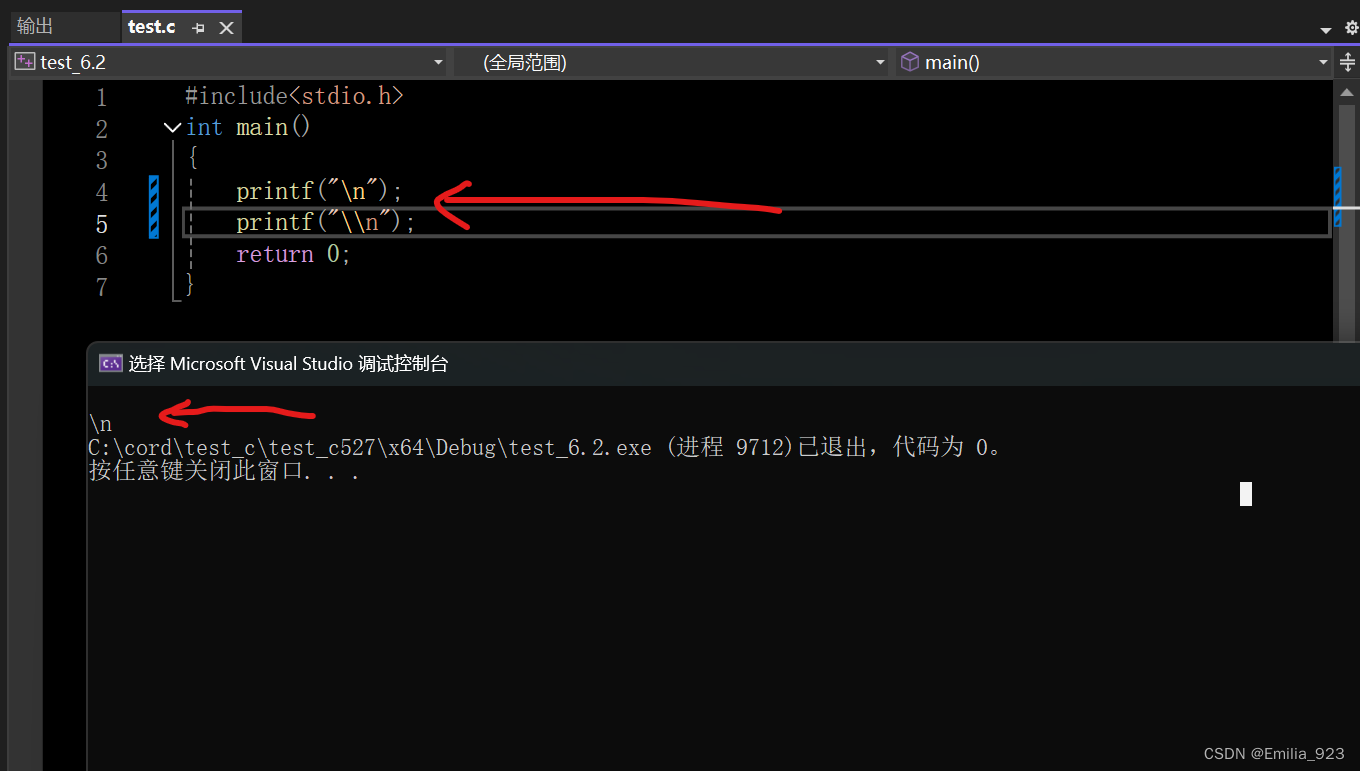Click the 按任意键关闭此窗口 text in console

coord(224,471)
